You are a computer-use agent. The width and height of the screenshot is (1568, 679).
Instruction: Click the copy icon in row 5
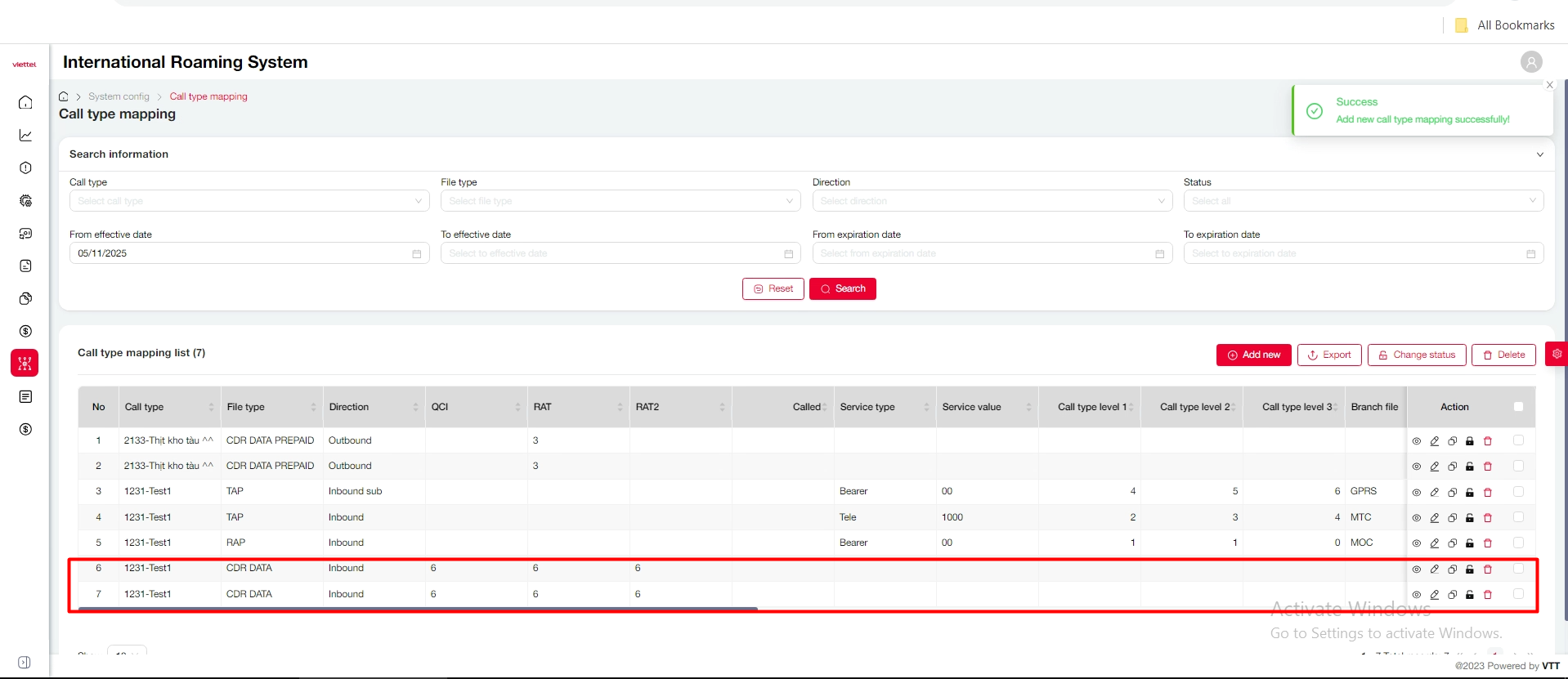1452,543
